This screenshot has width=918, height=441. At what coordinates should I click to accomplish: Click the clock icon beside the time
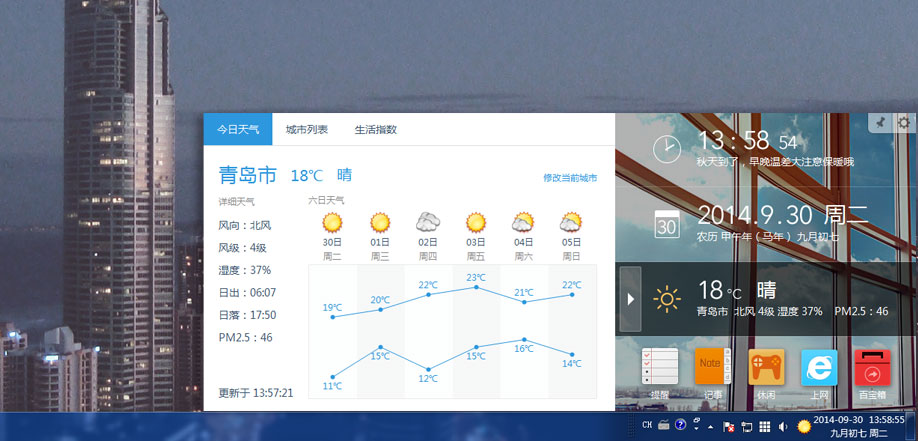[666, 149]
